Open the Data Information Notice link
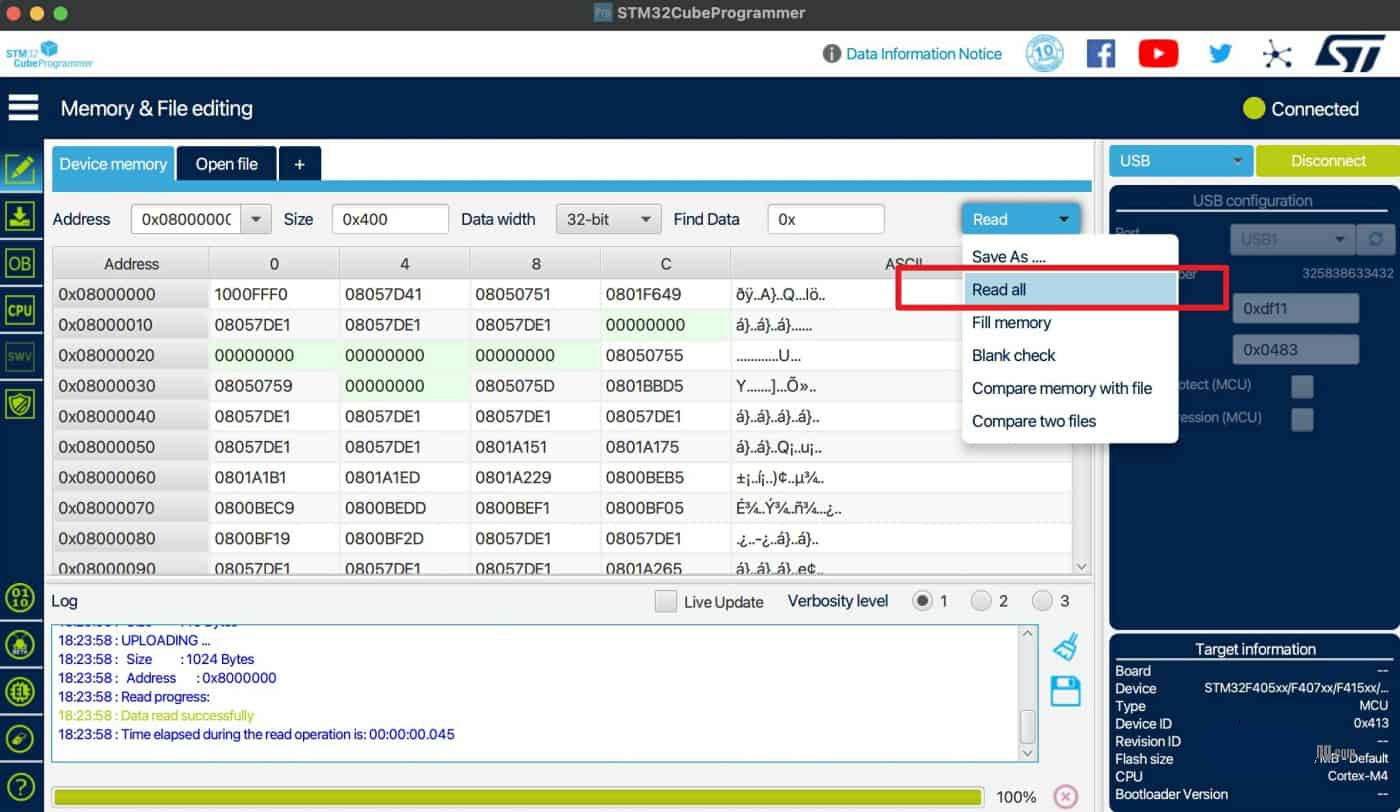 923,54
